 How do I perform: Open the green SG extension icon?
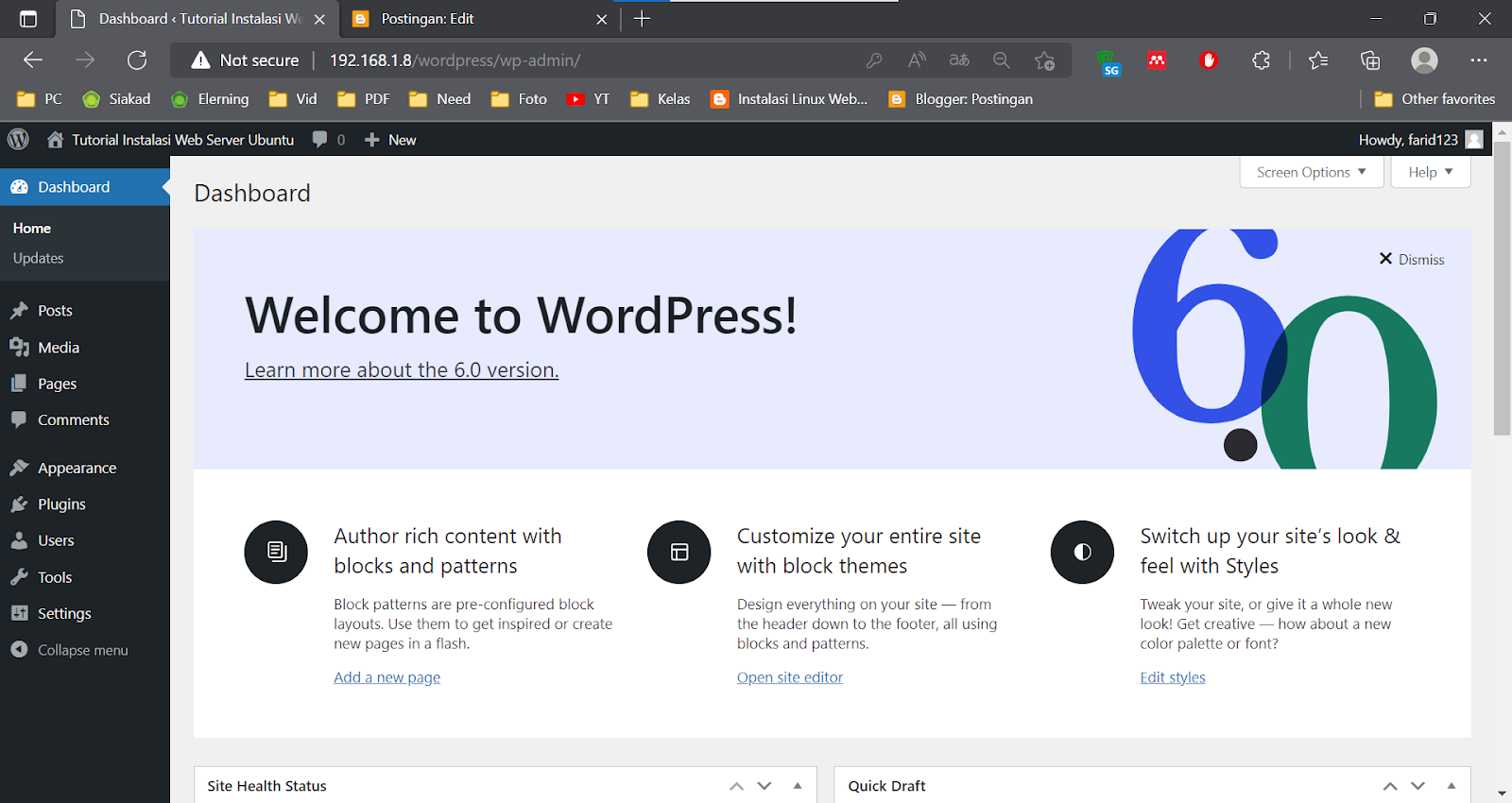point(1109,62)
